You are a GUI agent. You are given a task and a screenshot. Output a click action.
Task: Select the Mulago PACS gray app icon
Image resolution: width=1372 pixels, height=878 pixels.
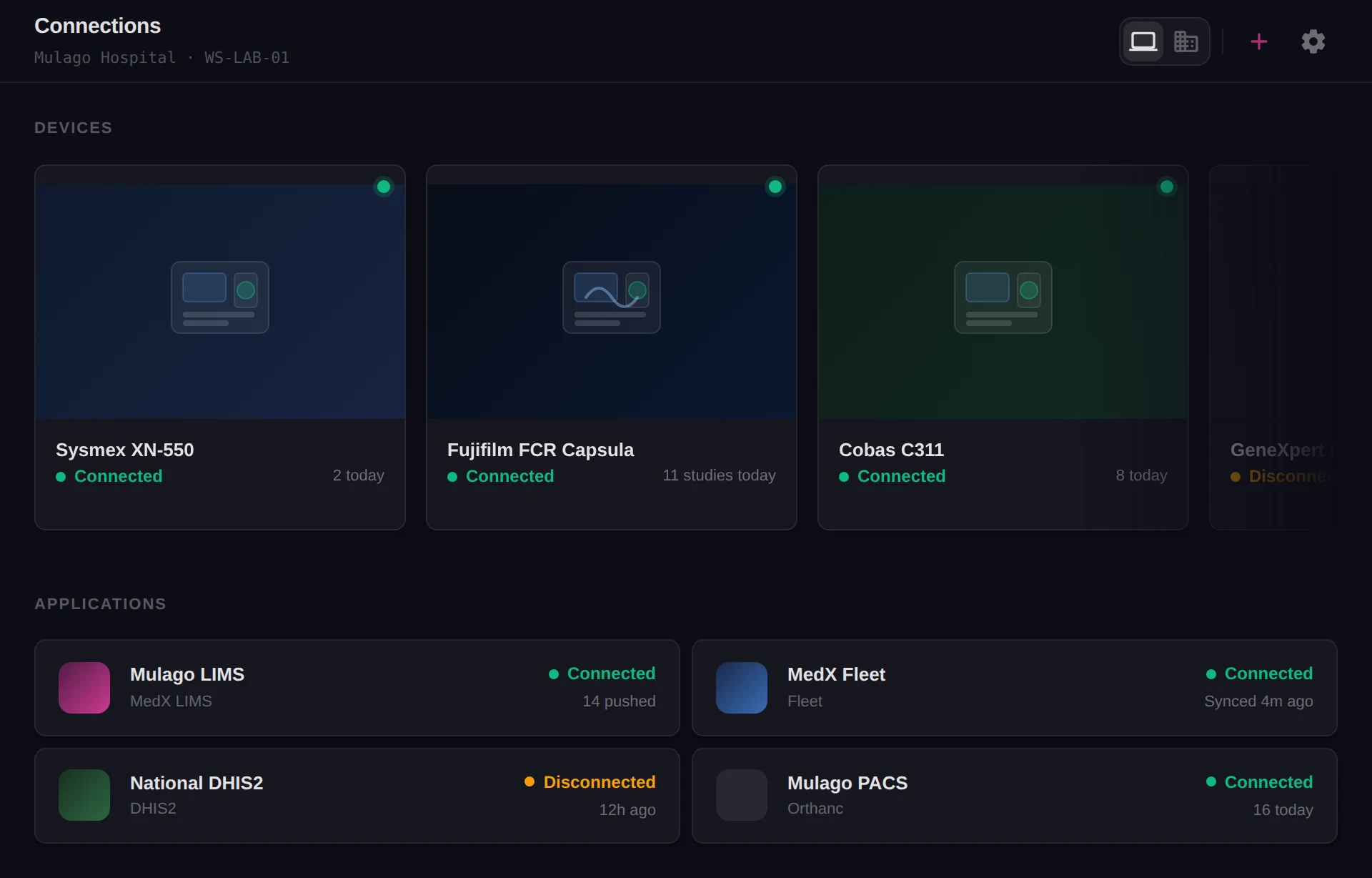[742, 795]
